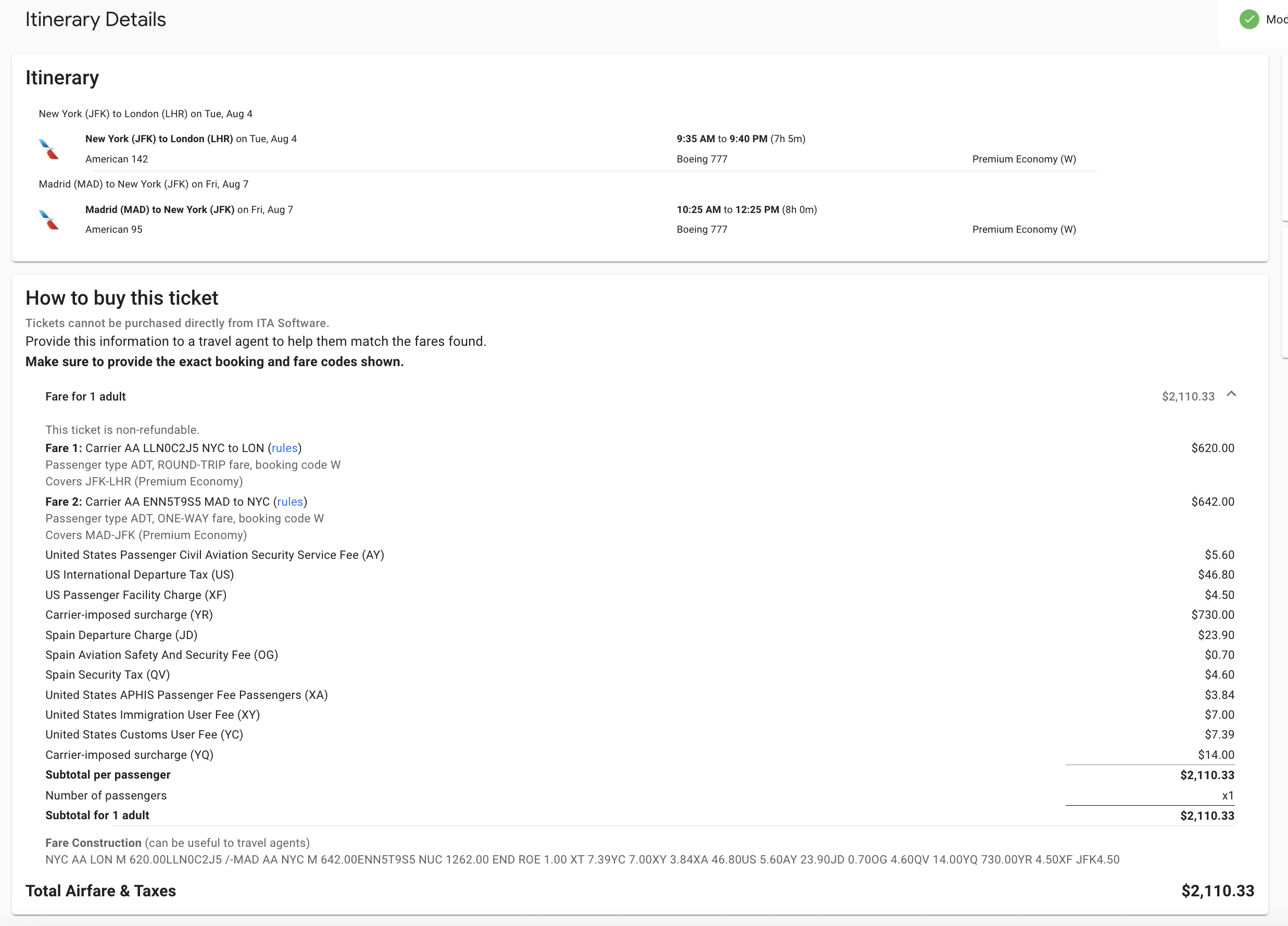Click Boeing 777 on the American 95 row
The image size is (1288, 926).
(x=702, y=230)
